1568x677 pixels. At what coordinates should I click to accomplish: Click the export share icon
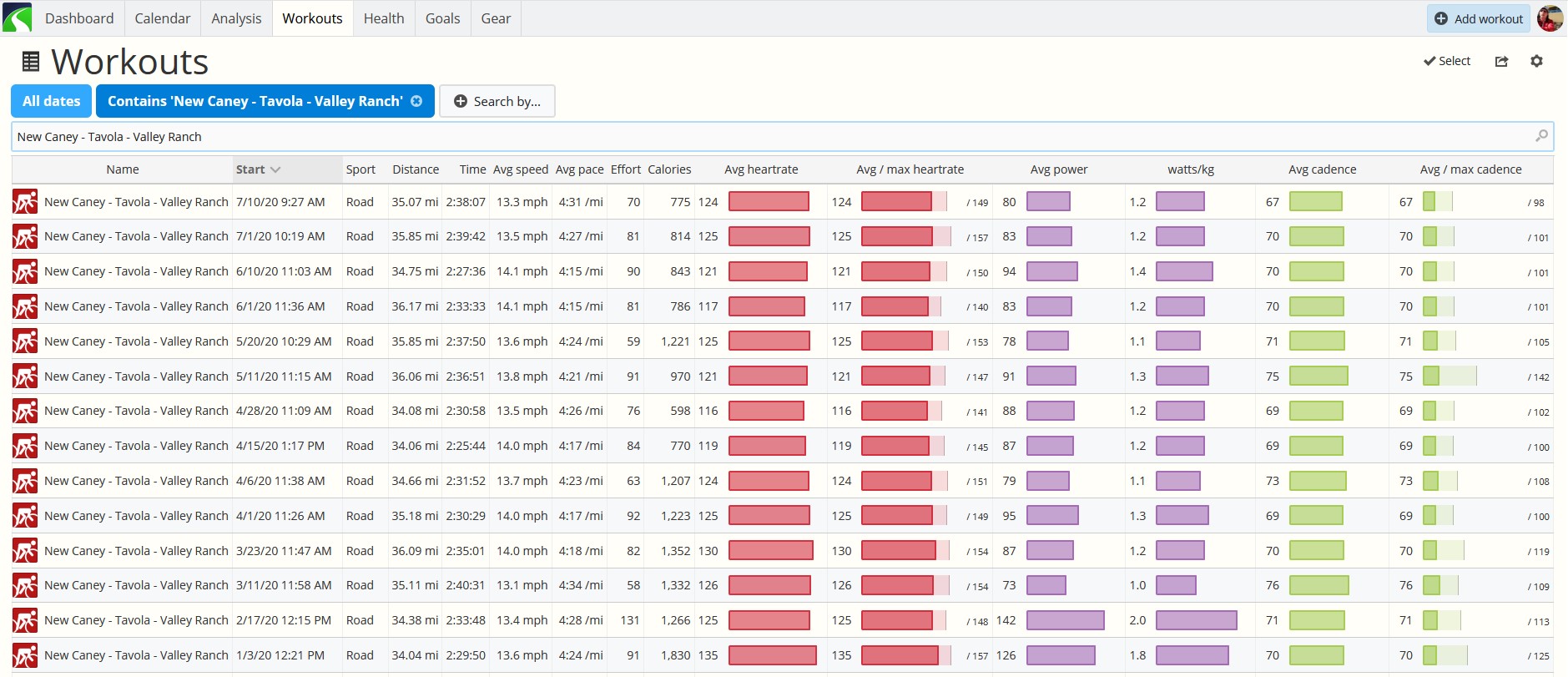click(1501, 61)
